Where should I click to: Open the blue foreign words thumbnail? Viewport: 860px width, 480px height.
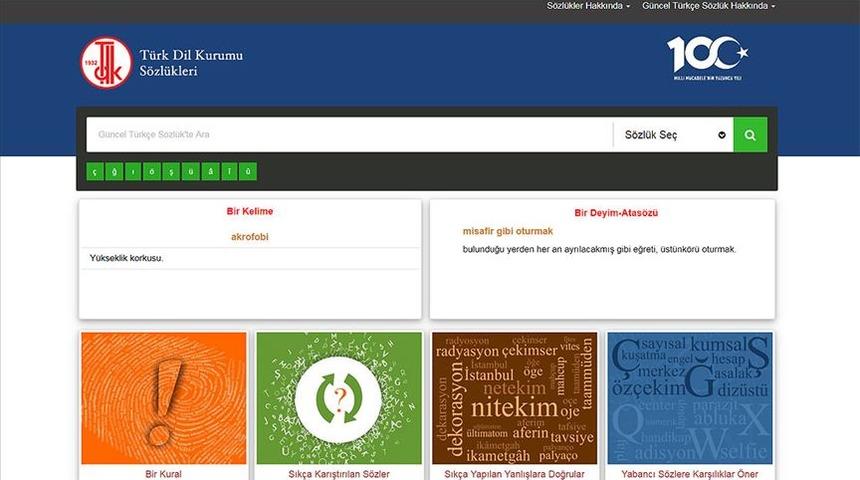[x=689, y=398]
